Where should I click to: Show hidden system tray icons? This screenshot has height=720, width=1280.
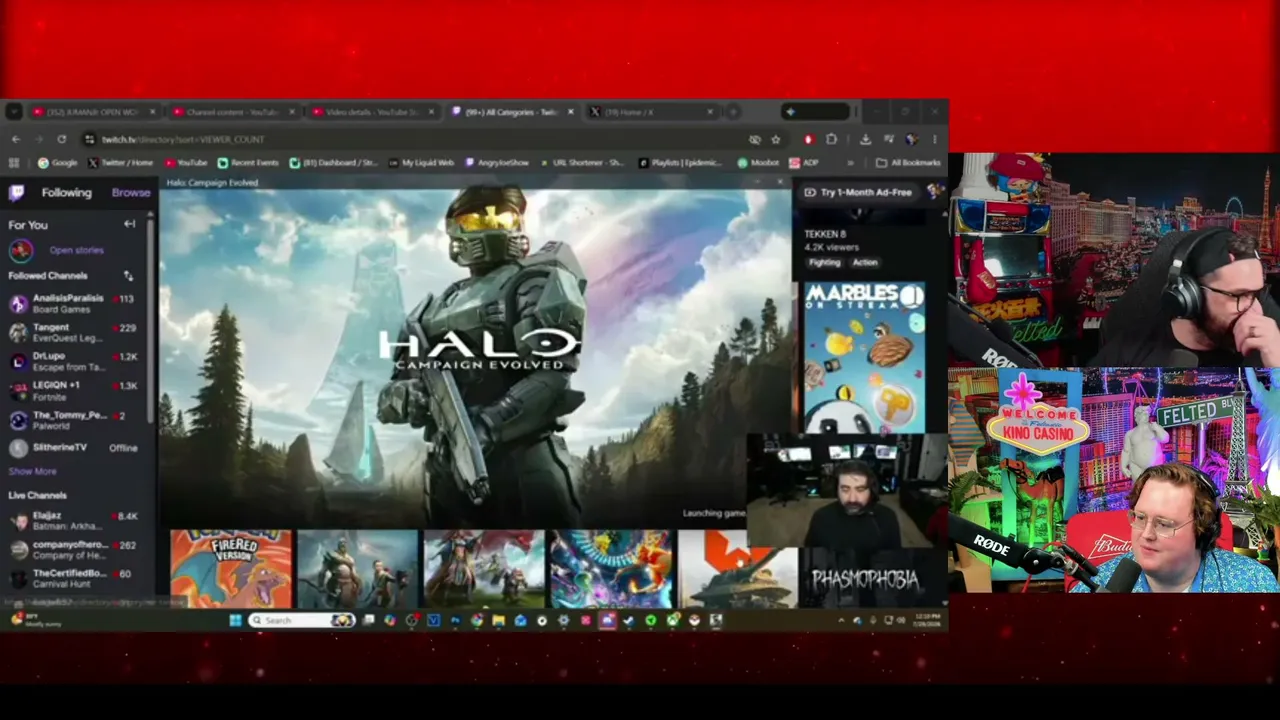coord(841,620)
